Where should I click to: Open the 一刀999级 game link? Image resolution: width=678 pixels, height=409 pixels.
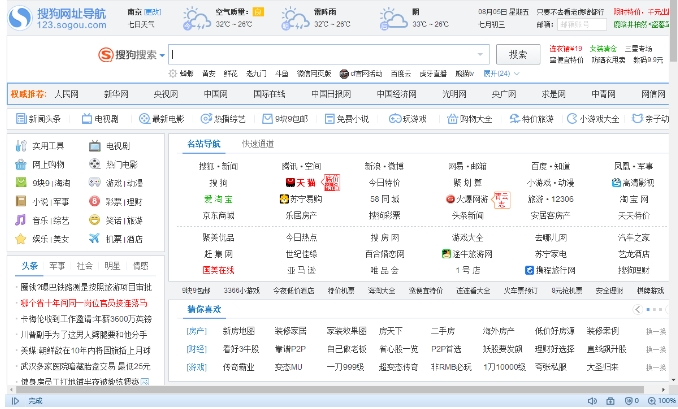coord(345,367)
